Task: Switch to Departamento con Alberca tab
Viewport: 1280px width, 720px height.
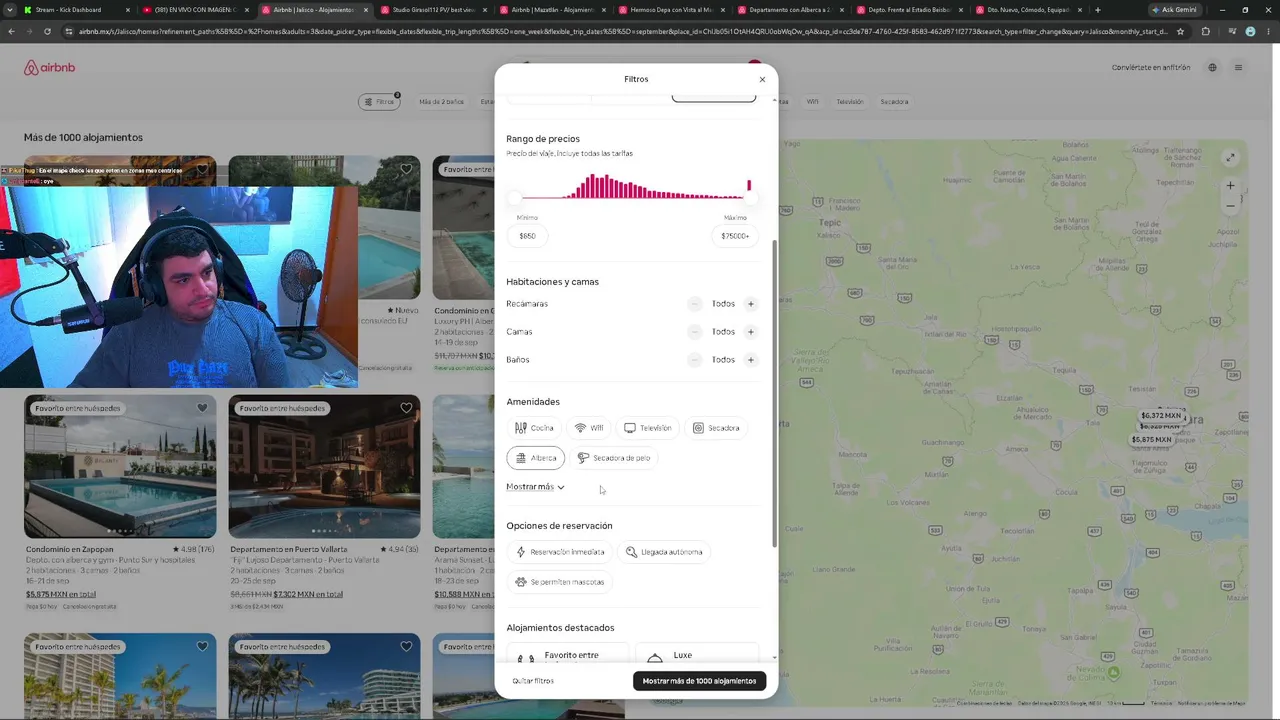Action: 790,10
